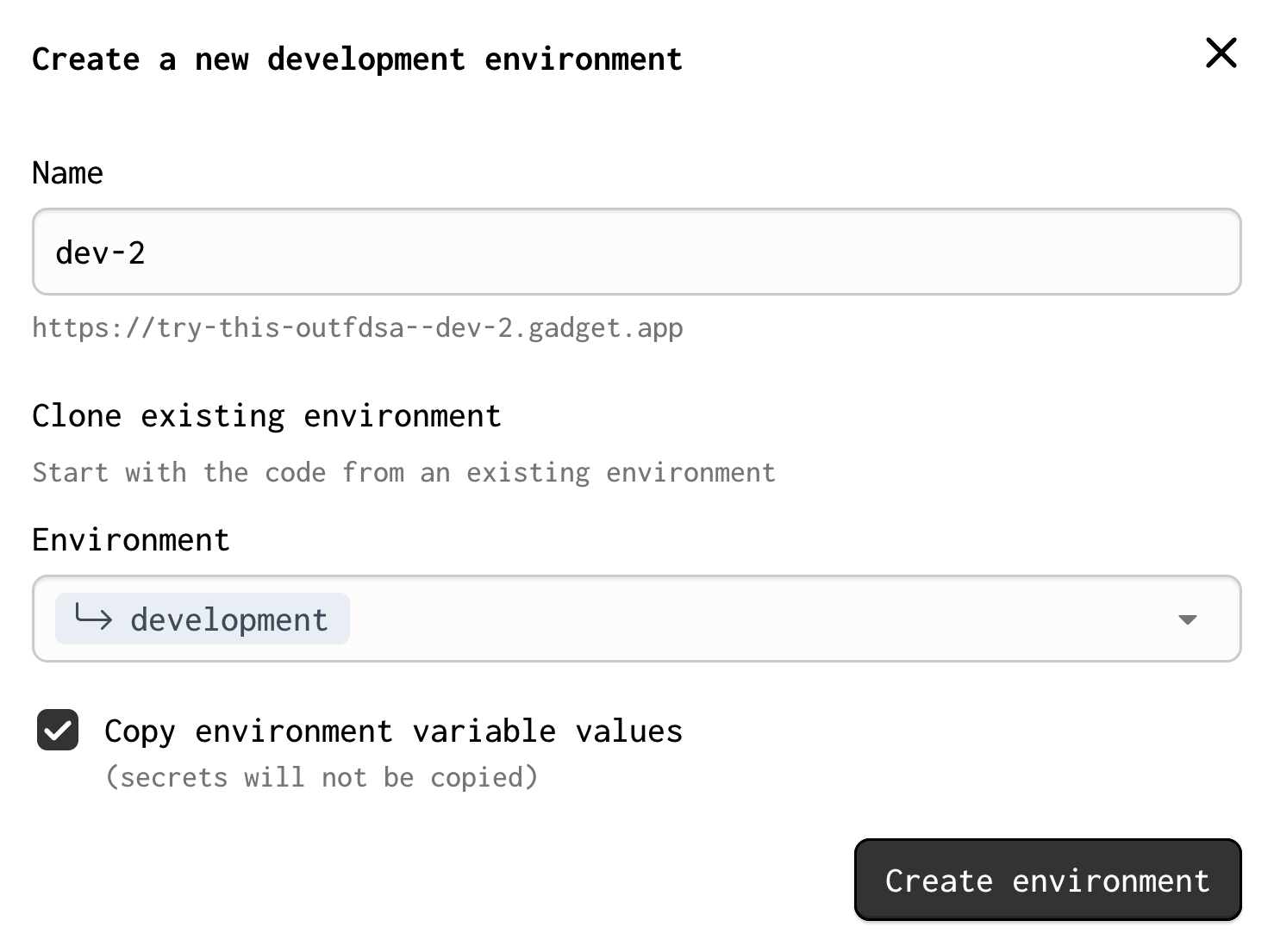This screenshot has height=952, width=1274.
Task: Click the Environment field label
Action: [x=131, y=540]
